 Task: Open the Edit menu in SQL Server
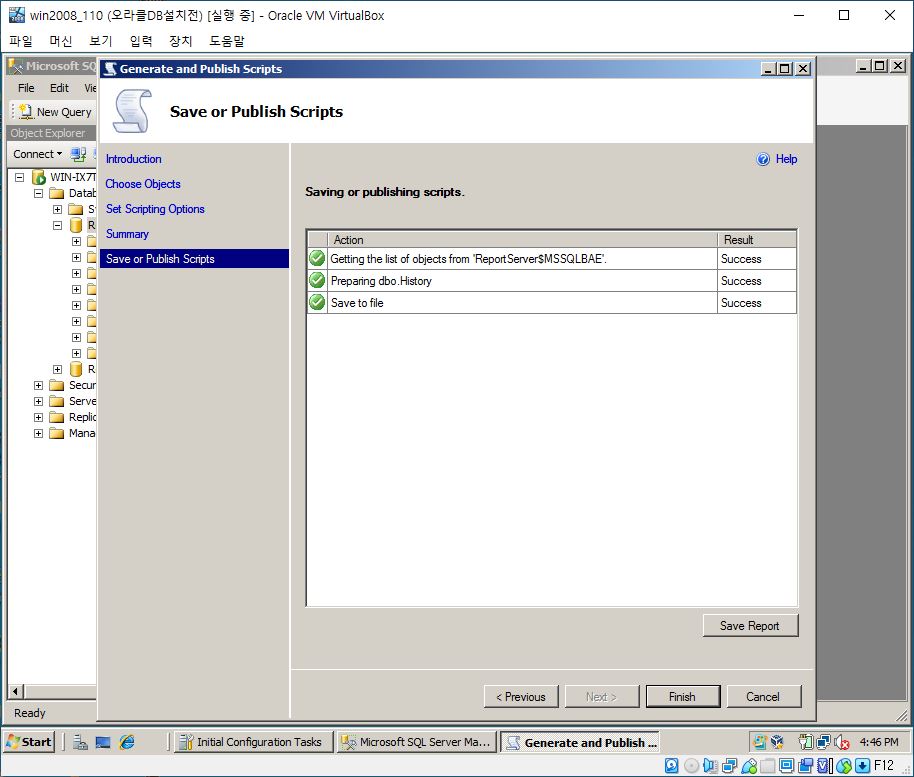tap(59, 88)
